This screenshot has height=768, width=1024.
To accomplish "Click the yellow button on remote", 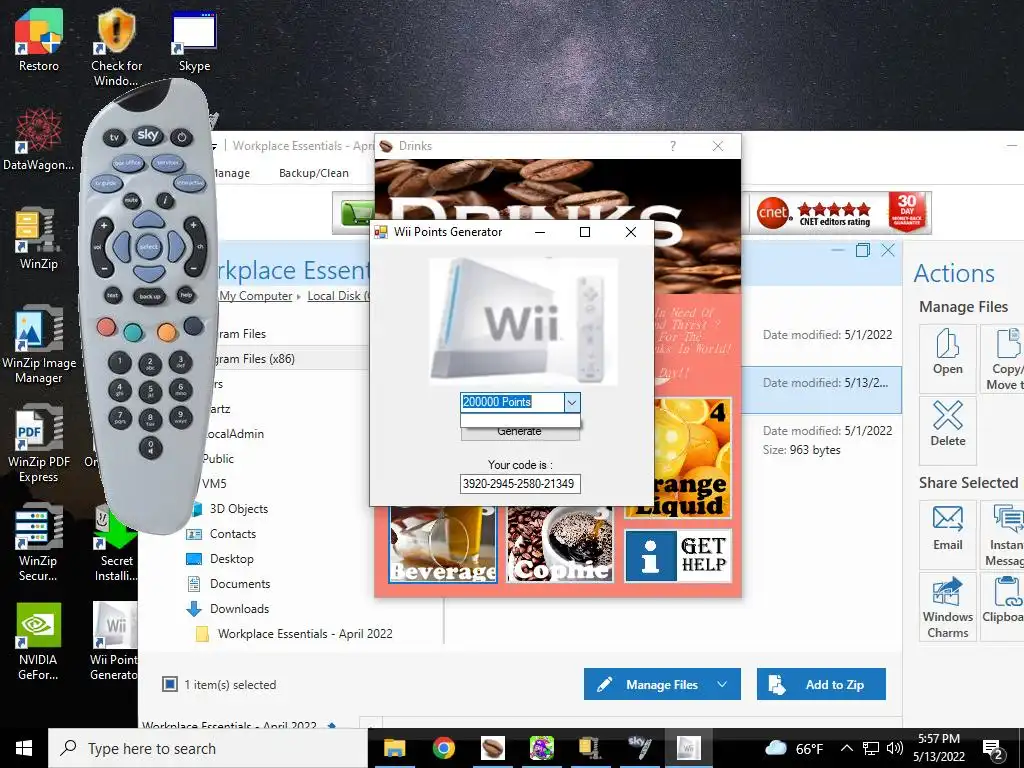I will tap(167, 332).
